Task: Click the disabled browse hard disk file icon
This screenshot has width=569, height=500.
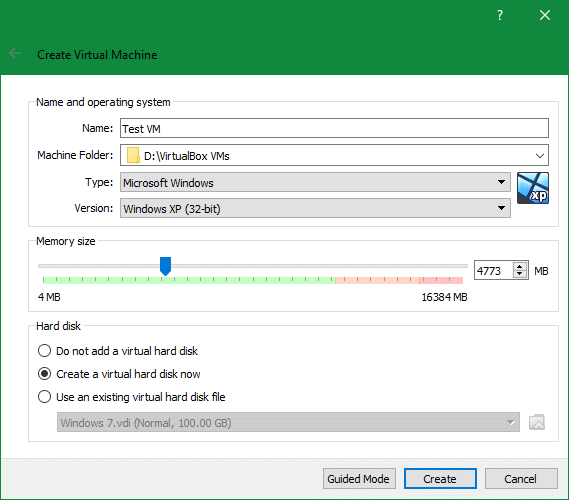Action: (537, 422)
